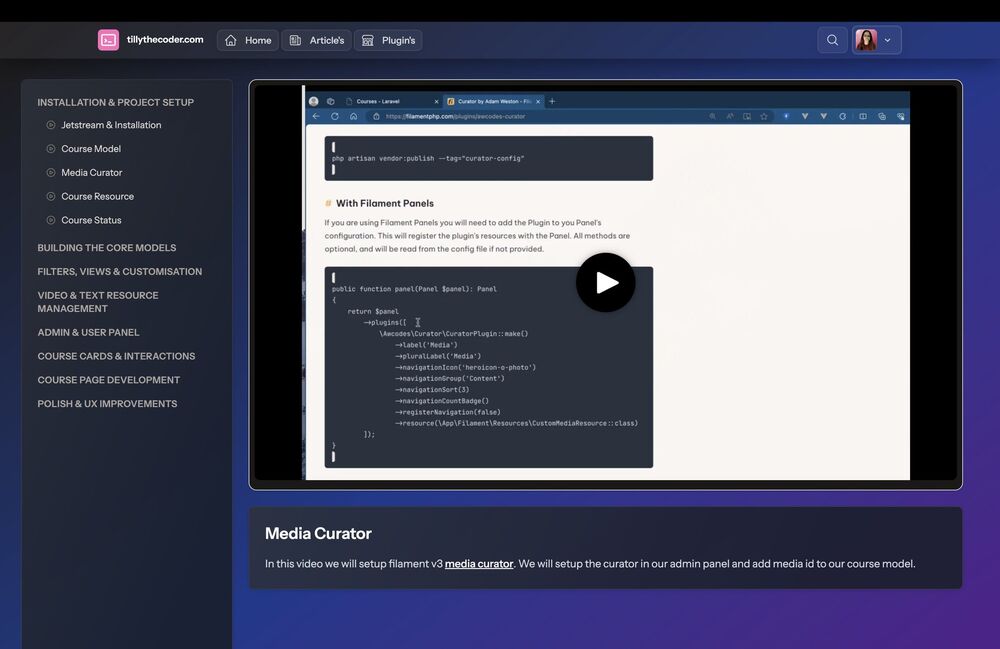Collapse the Installation & Project Setup section

116,102
